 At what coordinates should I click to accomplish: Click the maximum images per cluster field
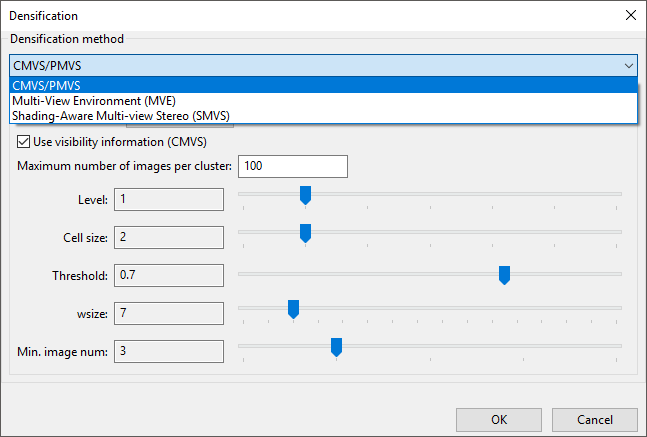tap(292, 165)
